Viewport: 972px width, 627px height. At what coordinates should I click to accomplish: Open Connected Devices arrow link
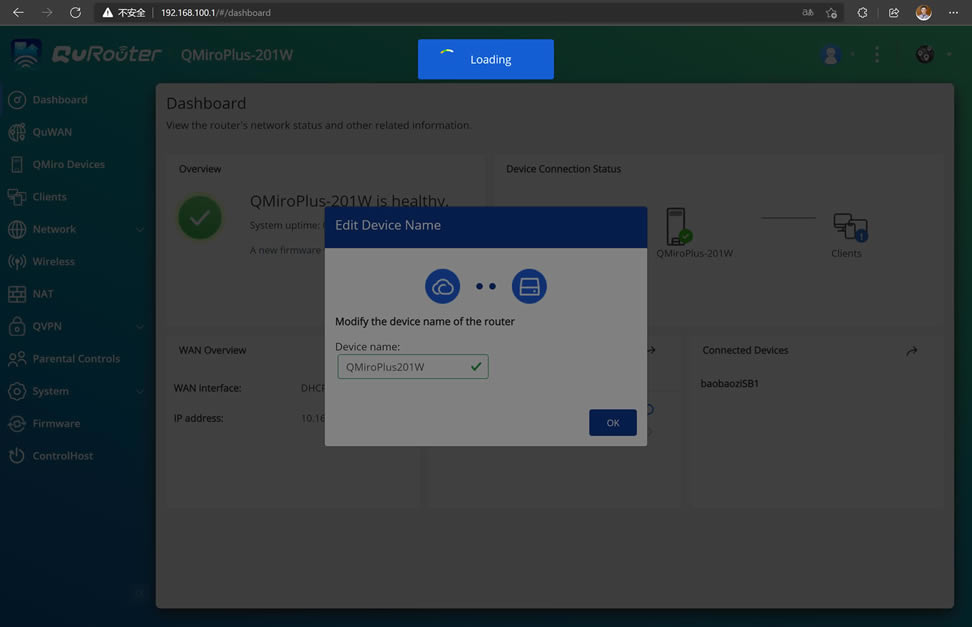tap(911, 351)
